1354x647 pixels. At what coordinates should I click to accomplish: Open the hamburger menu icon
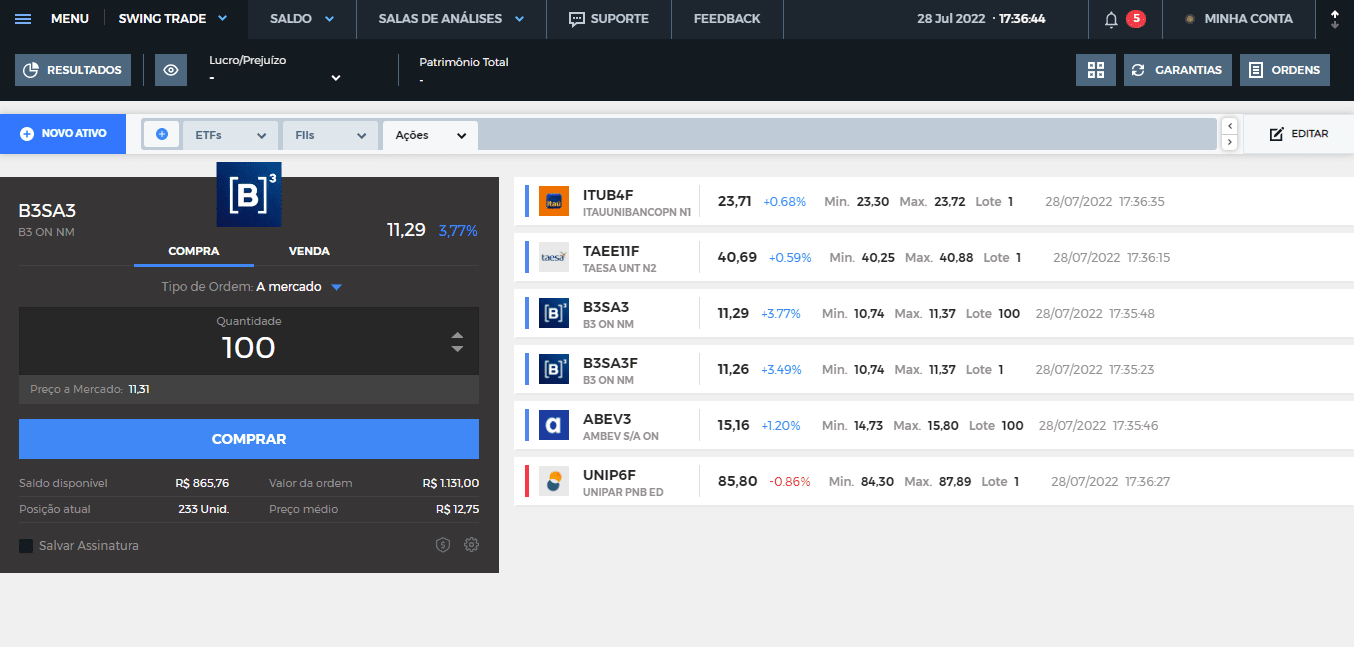click(23, 19)
